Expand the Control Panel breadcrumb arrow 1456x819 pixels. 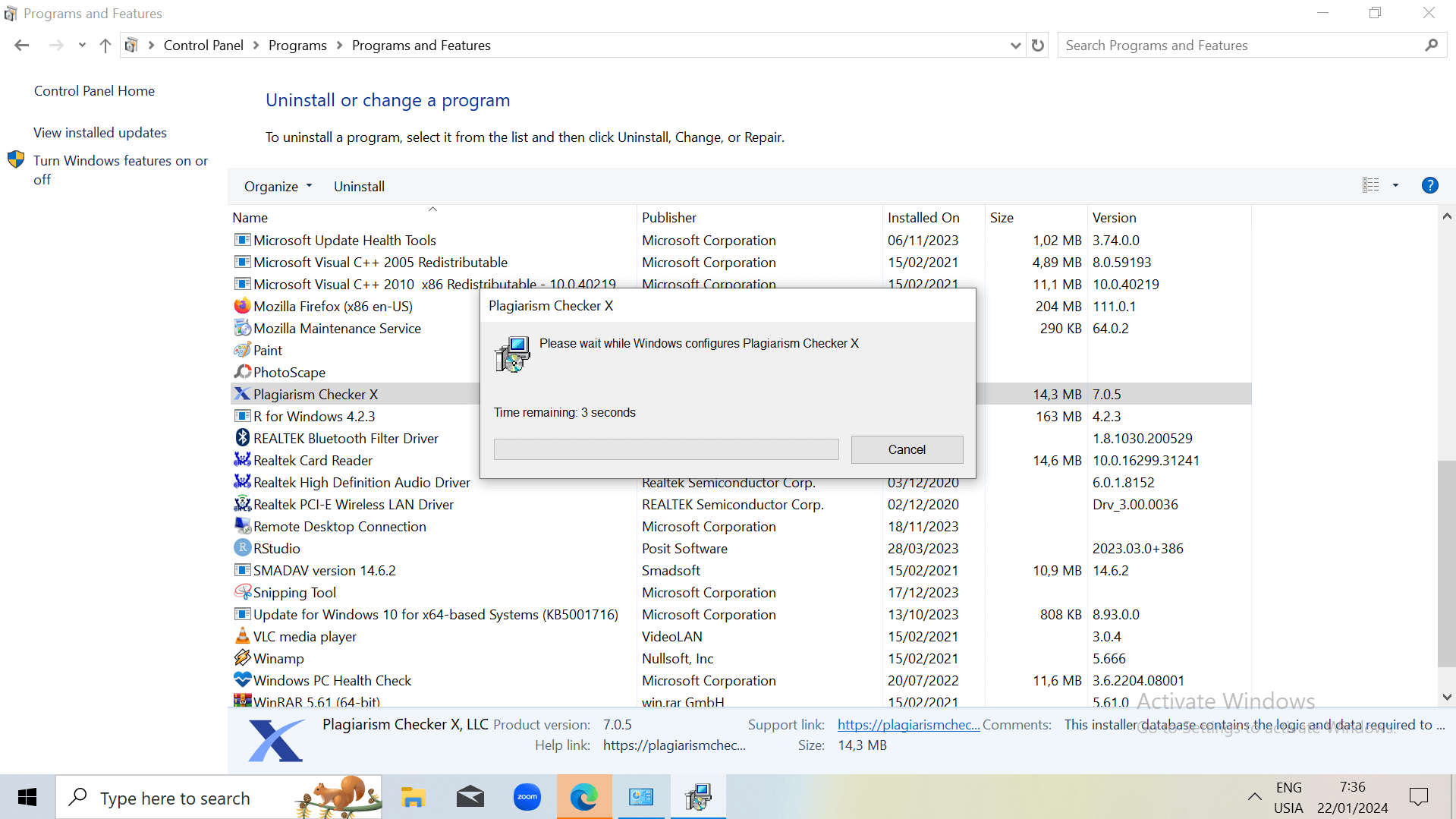[x=256, y=46]
